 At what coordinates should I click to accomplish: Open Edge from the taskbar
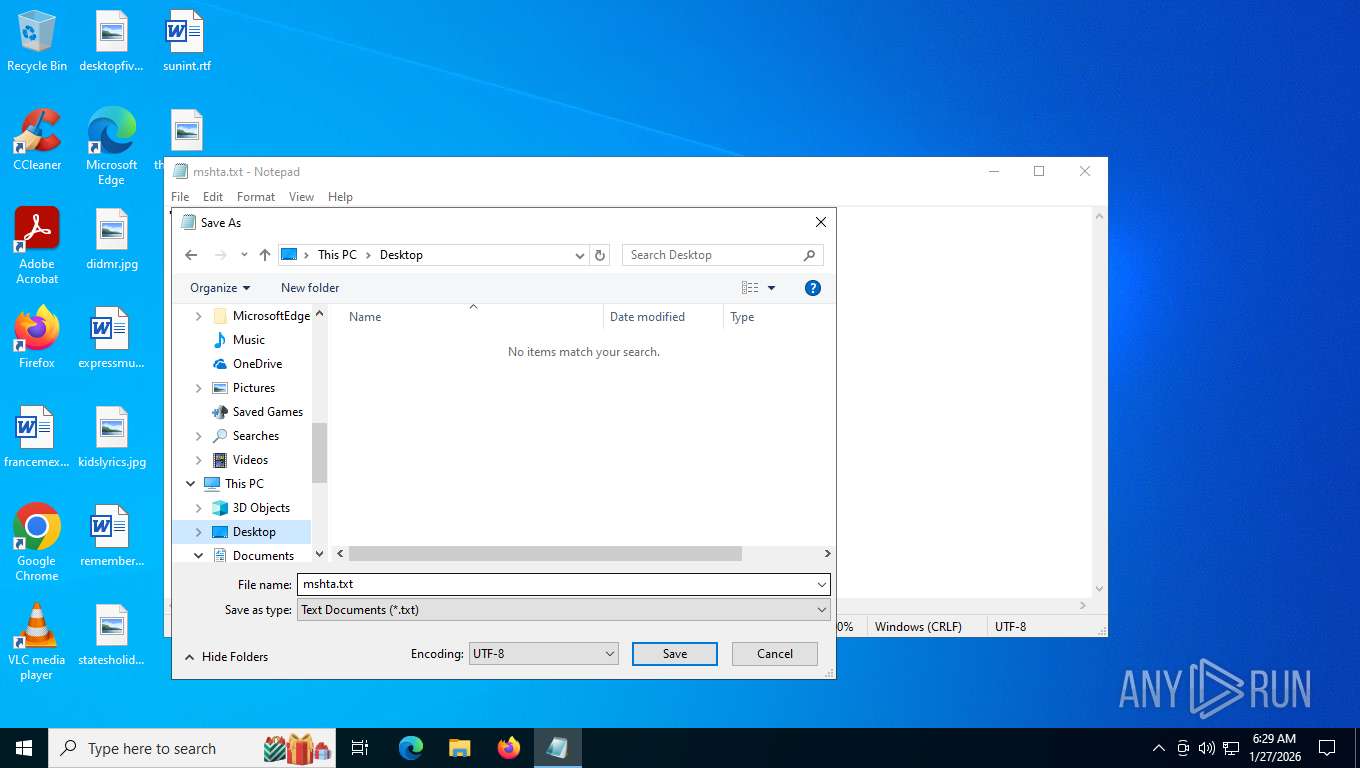[410, 748]
